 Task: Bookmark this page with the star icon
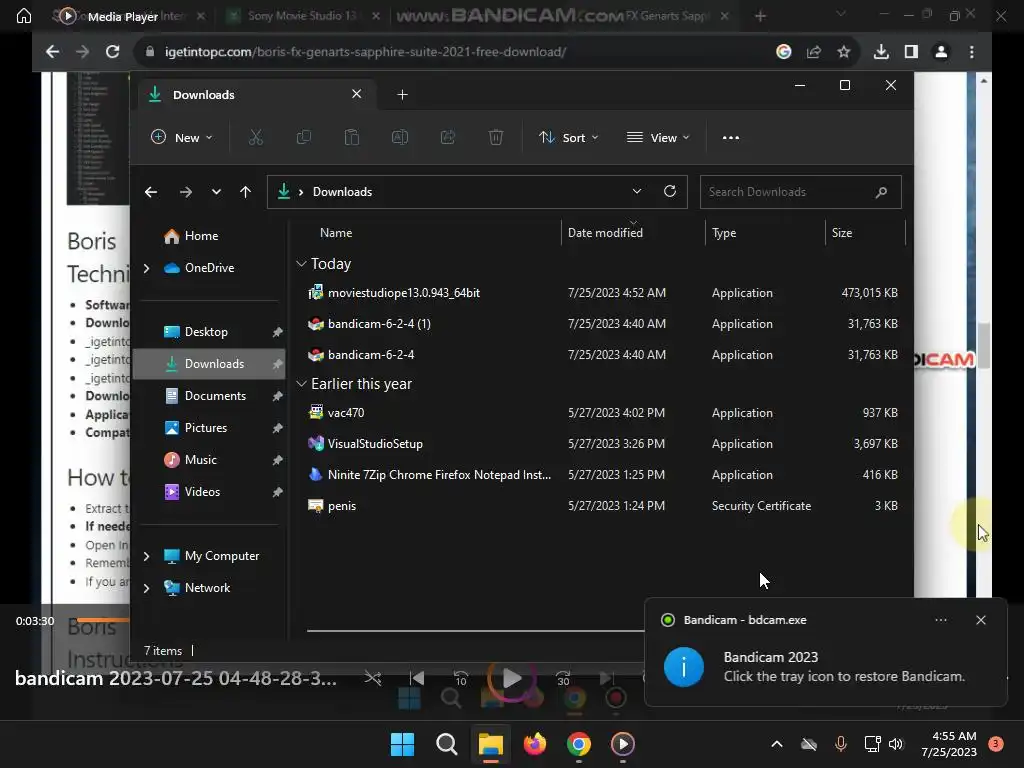tap(844, 52)
